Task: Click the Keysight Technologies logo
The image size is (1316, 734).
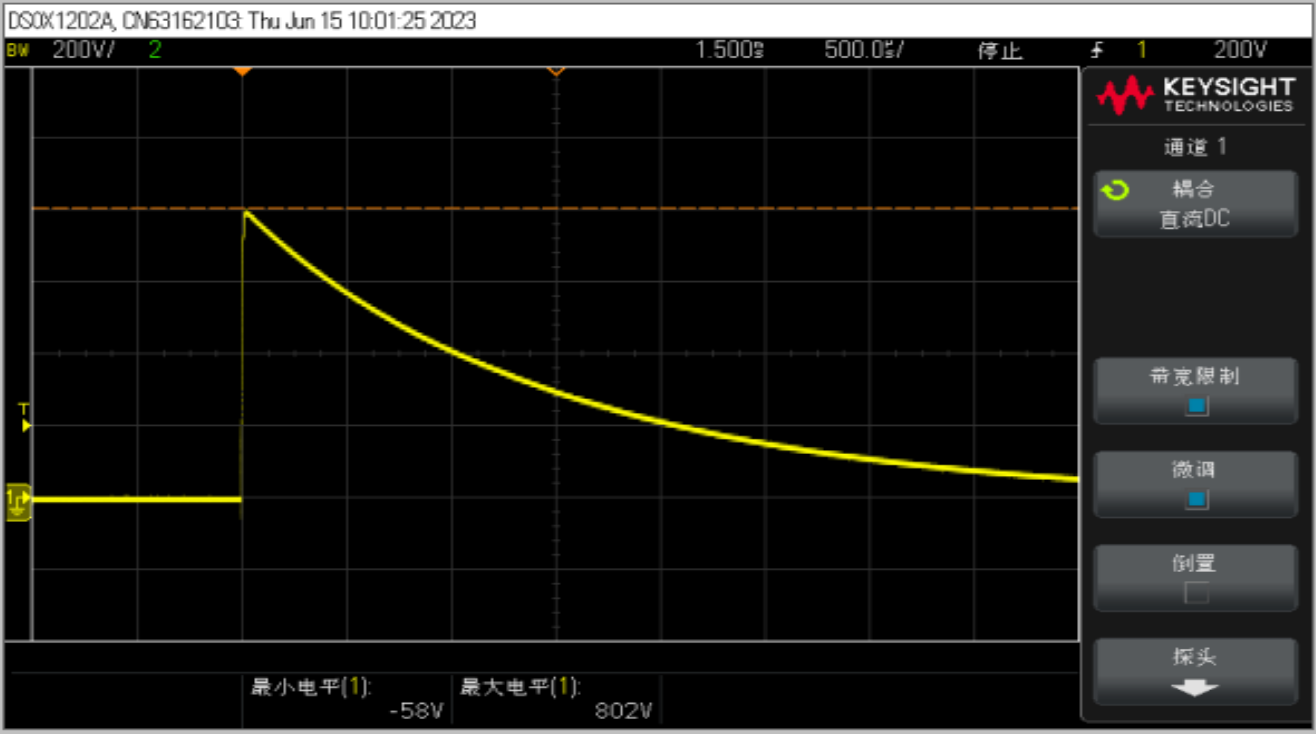Action: point(1195,95)
